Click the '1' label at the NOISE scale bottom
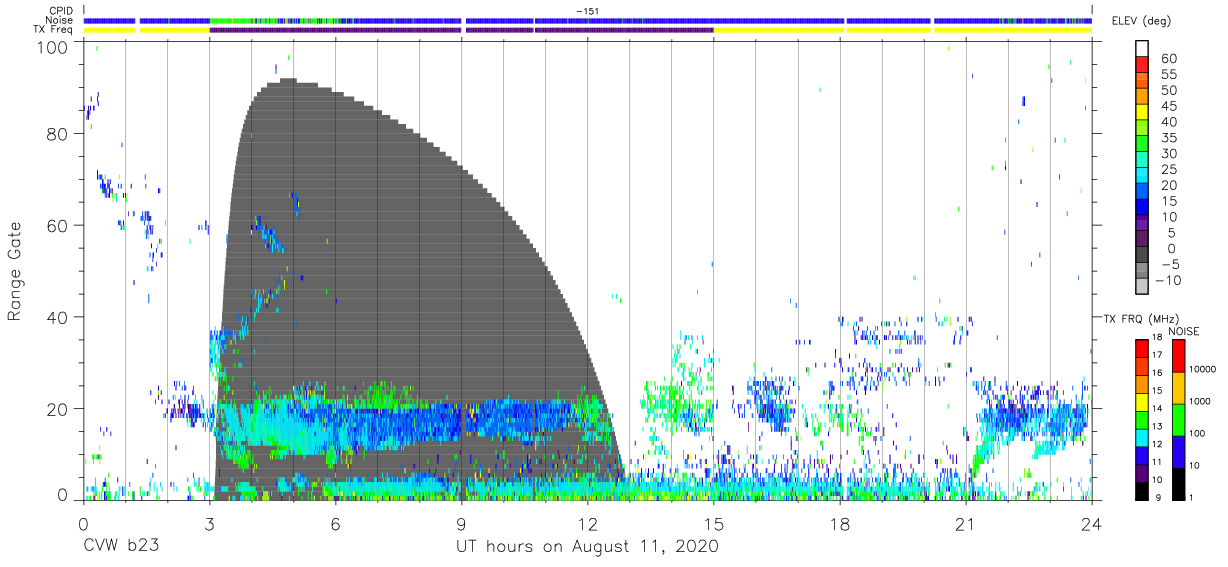The height and width of the screenshot is (567, 1228). coord(1192,497)
